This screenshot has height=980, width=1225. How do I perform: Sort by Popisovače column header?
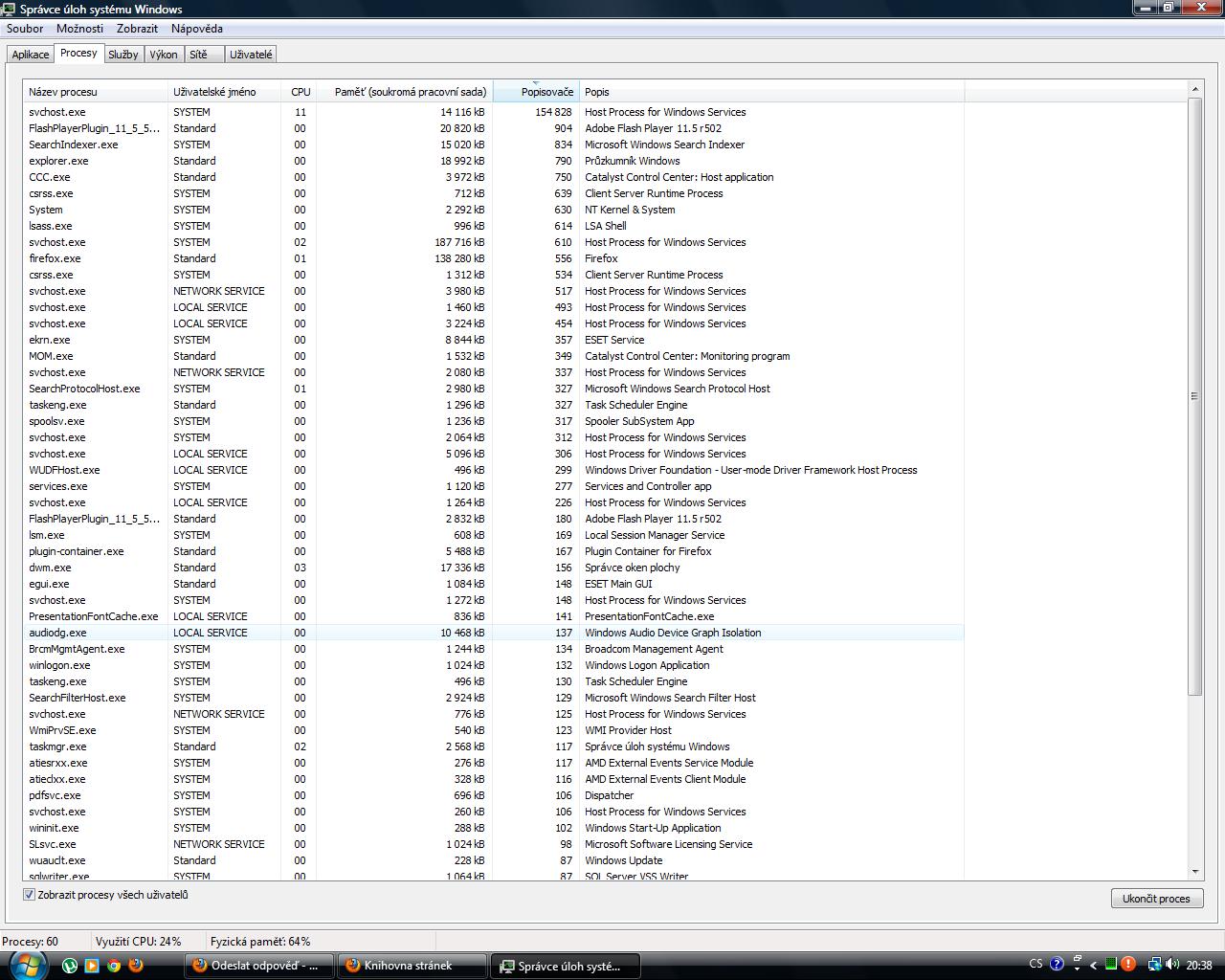tap(536, 92)
